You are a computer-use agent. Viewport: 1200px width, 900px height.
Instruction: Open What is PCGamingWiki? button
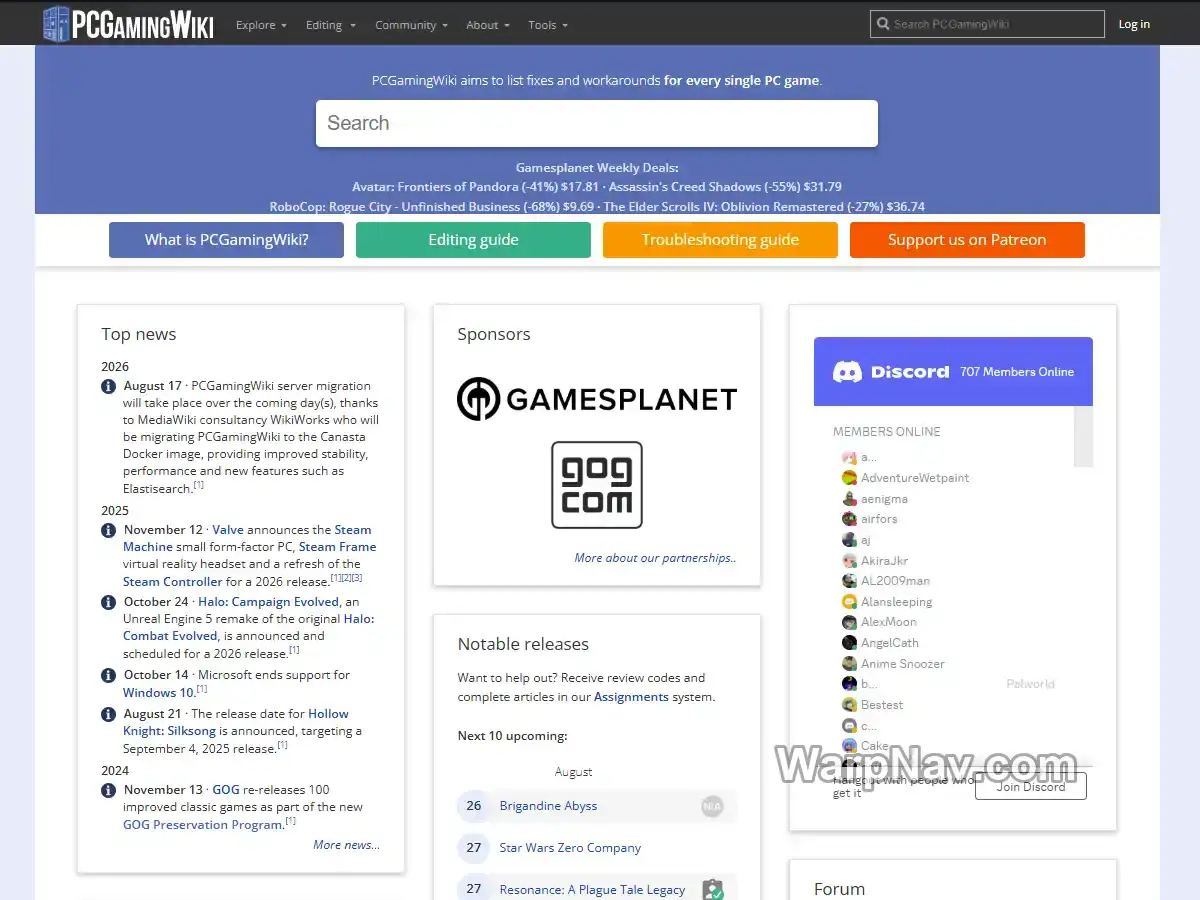click(x=226, y=240)
